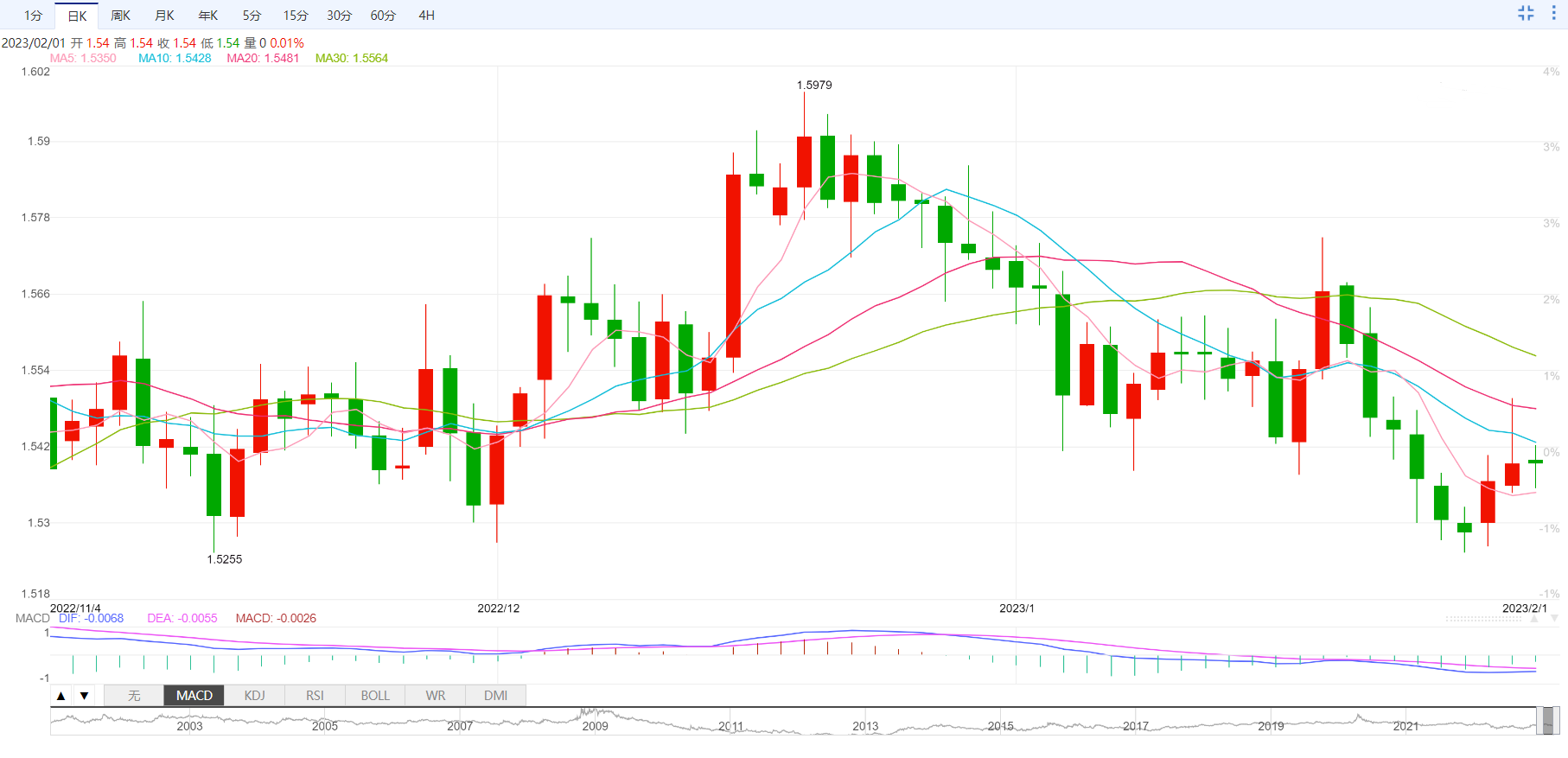The image size is (1568, 758).
Task: Click the 1.53 price axis label
Action: coord(39,523)
